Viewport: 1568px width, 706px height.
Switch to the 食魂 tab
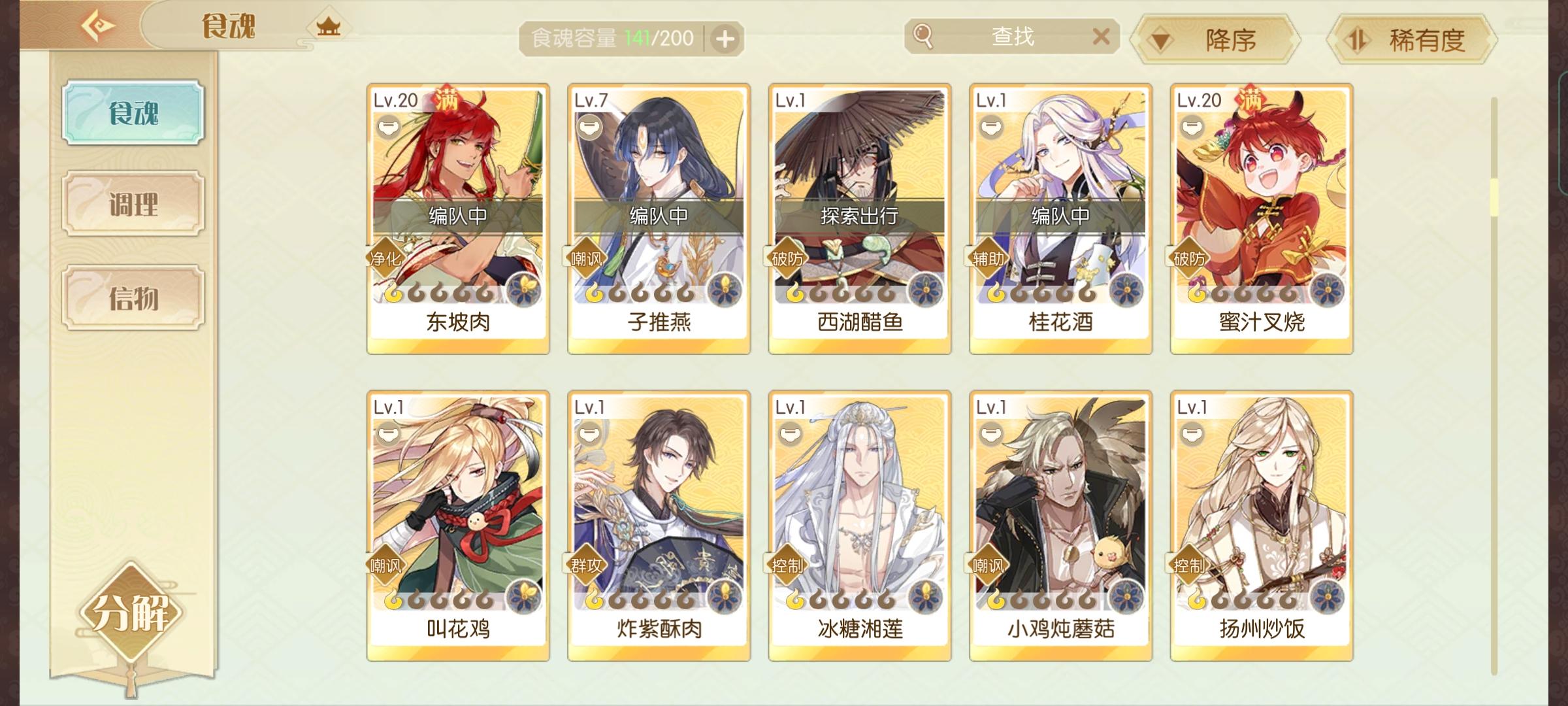coord(133,112)
